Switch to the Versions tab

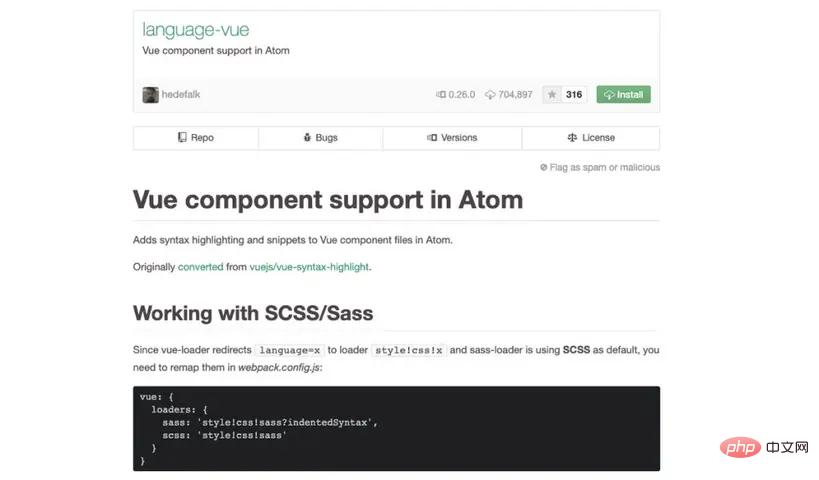coord(452,138)
